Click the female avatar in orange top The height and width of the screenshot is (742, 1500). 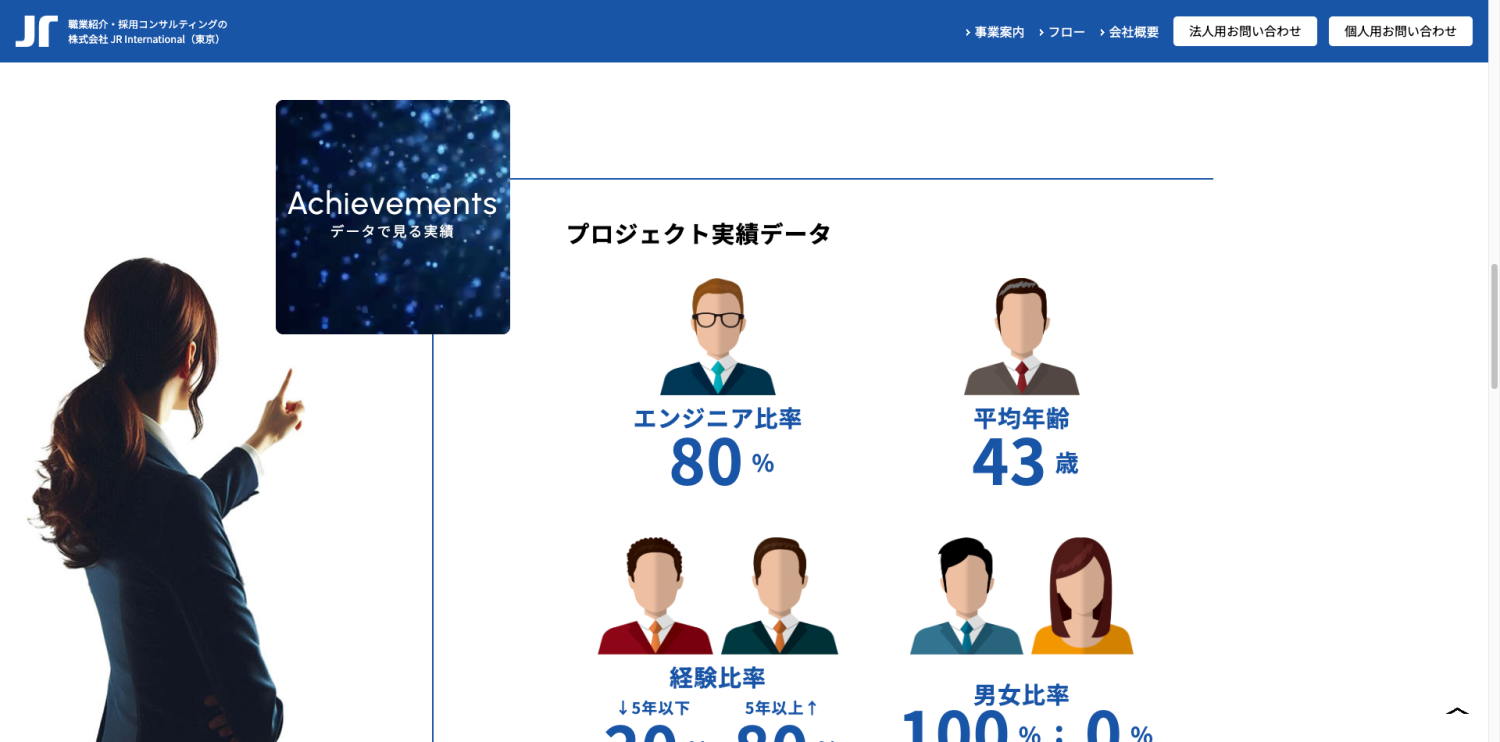[x=1081, y=596]
